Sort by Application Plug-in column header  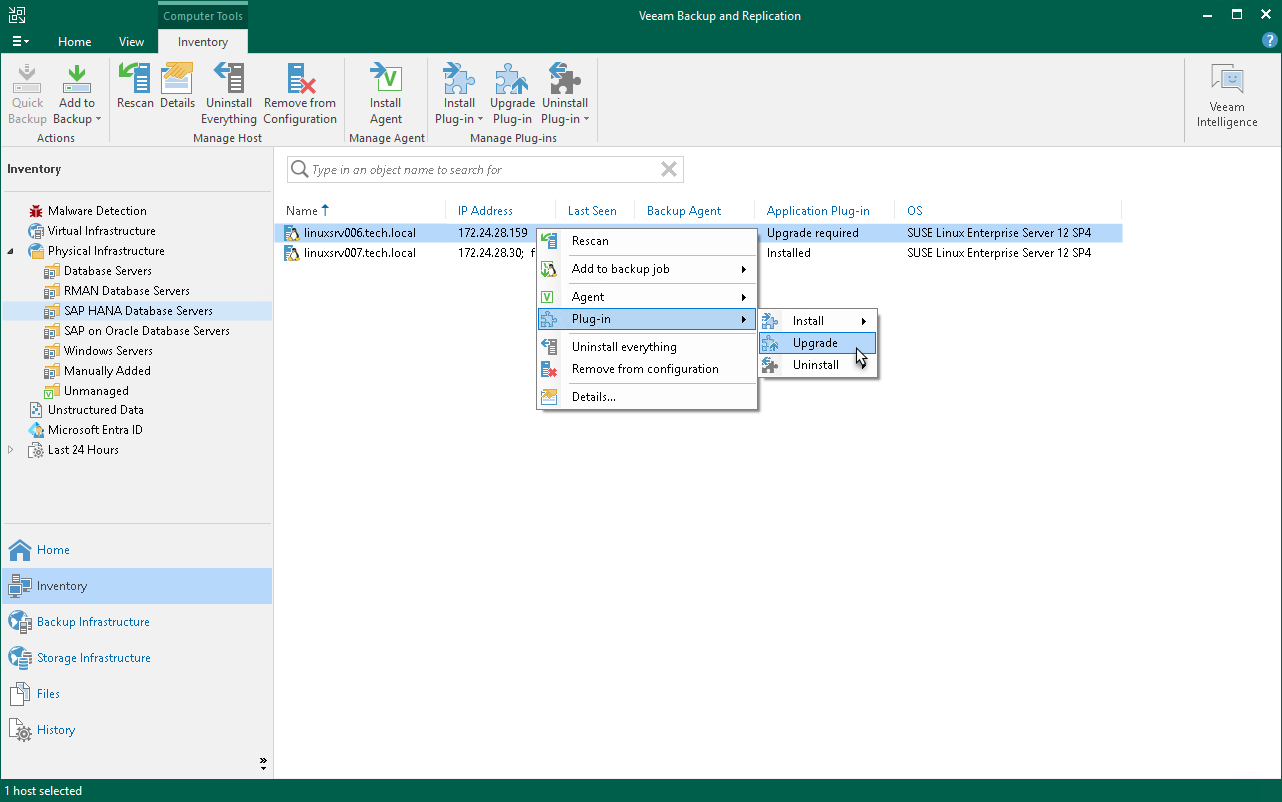pos(818,211)
